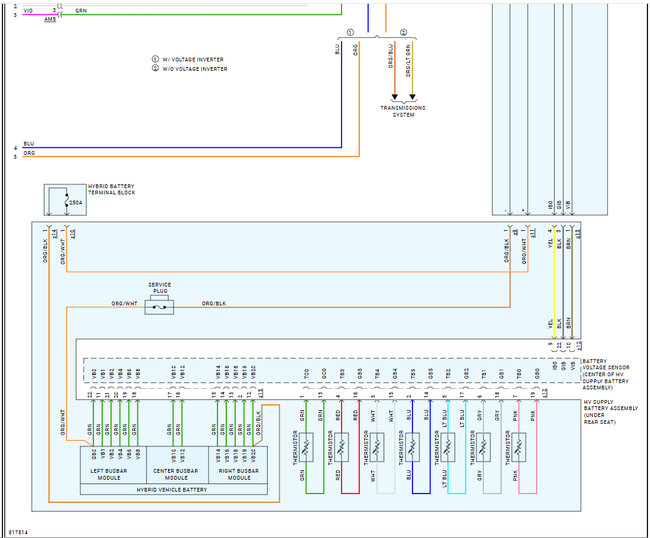Click 'ORG/BLK' label right of Service Plug
The image size is (650, 538).
point(214,303)
